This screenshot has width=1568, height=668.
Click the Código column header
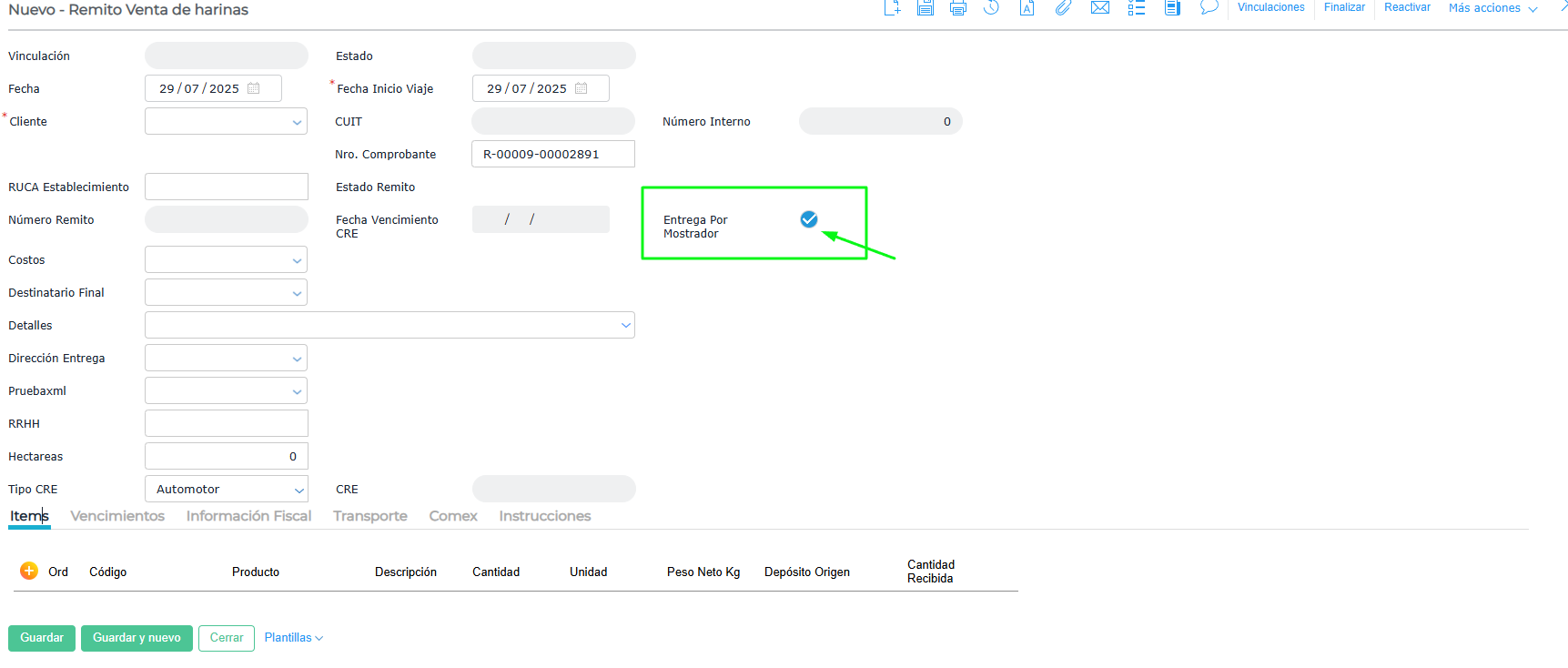coord(108,572)
